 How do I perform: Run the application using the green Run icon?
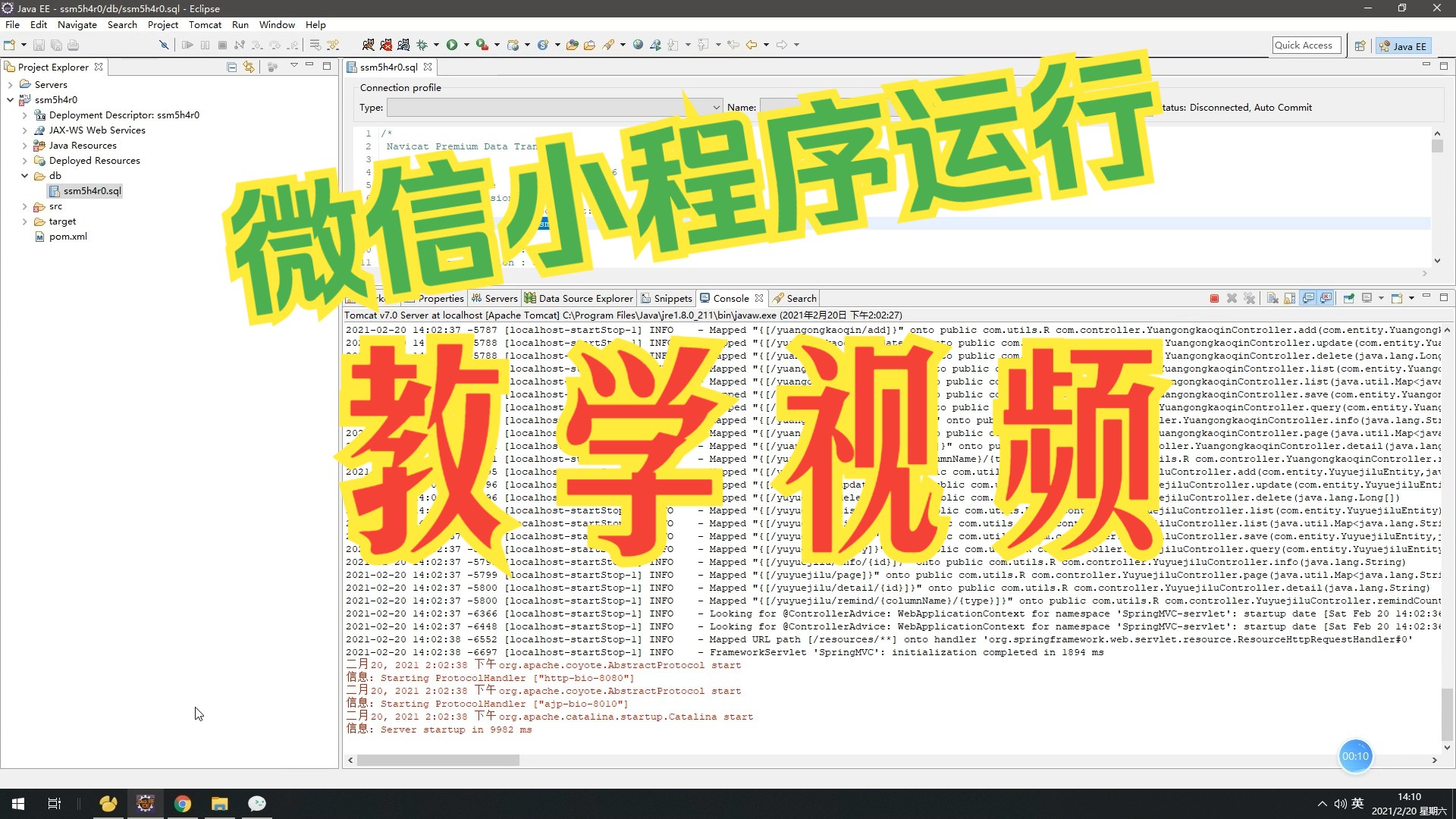point(453,45)
